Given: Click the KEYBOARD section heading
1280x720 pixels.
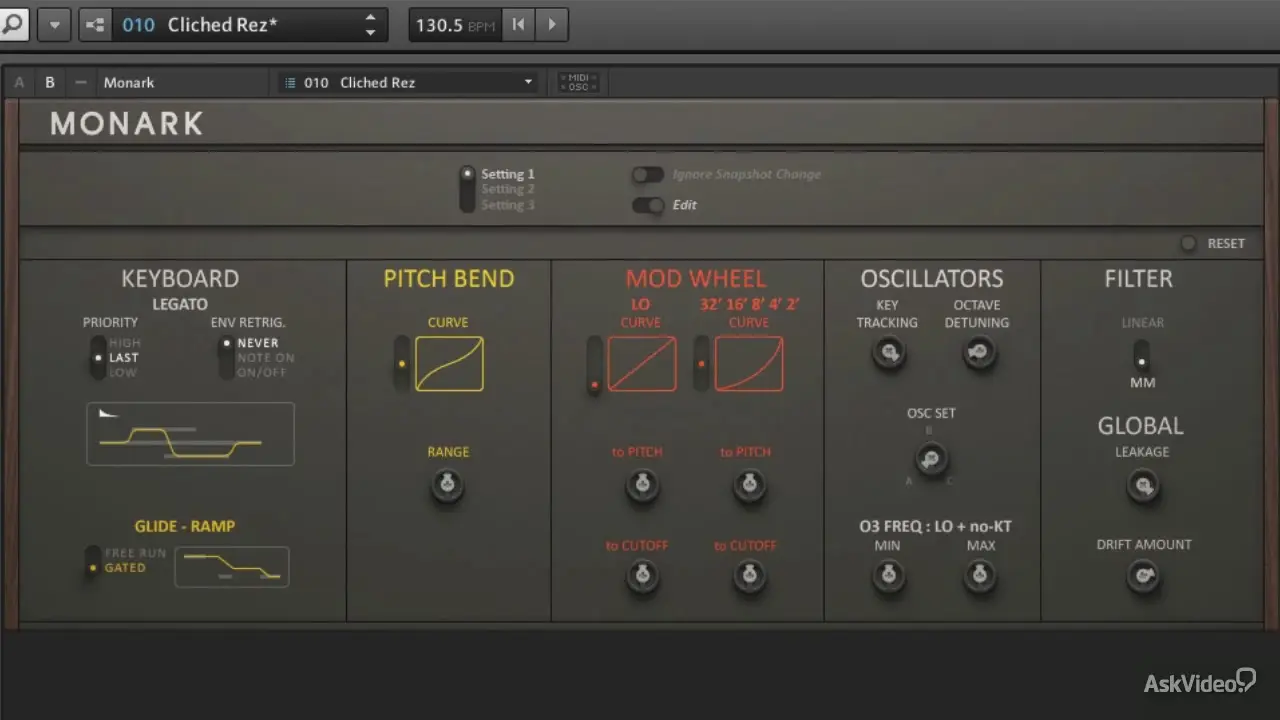Looking at the screenshot, I should (x=180, y=279).
